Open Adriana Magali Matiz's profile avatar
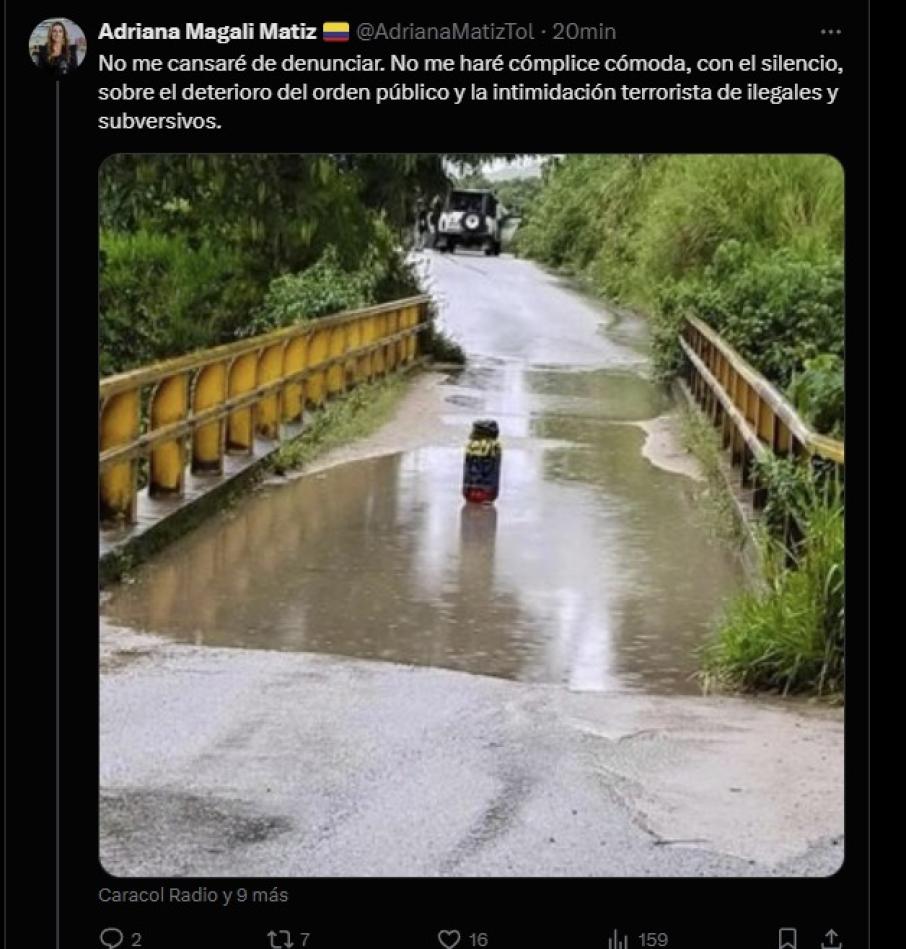The height and width of the screenshot is (949, 906). (x=57, y=46)
